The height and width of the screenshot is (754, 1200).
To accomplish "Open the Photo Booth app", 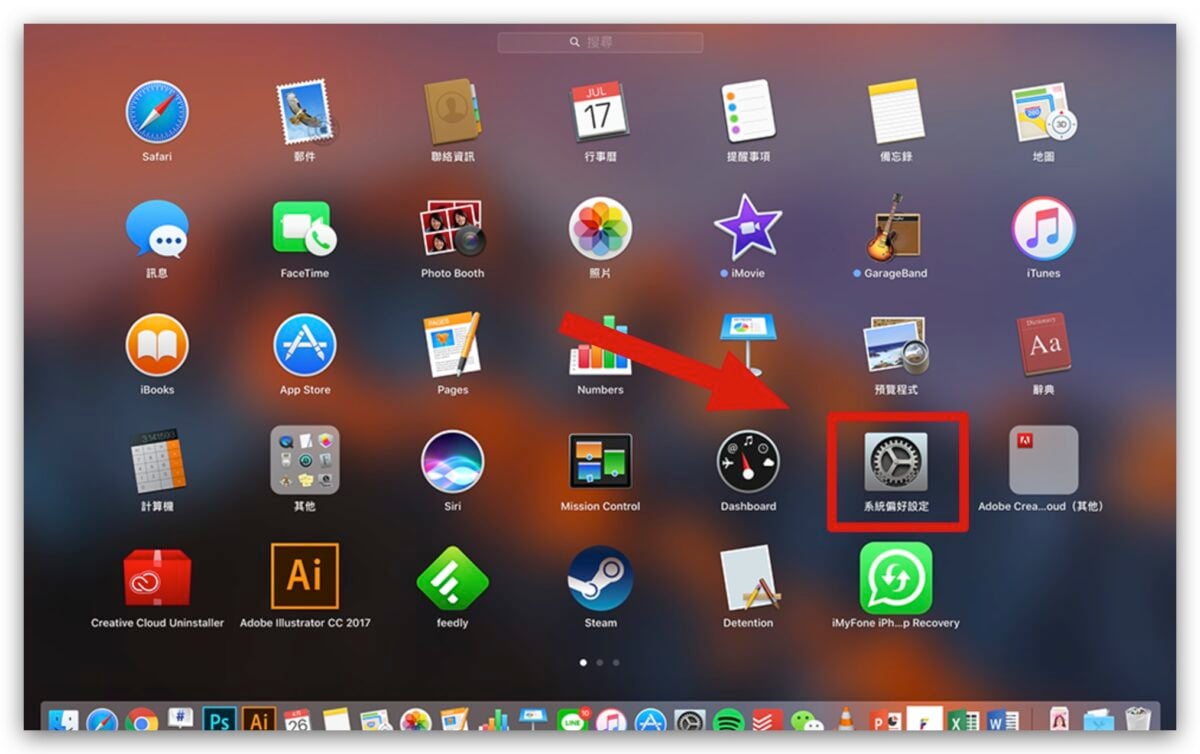I will [x=452, y=229].
